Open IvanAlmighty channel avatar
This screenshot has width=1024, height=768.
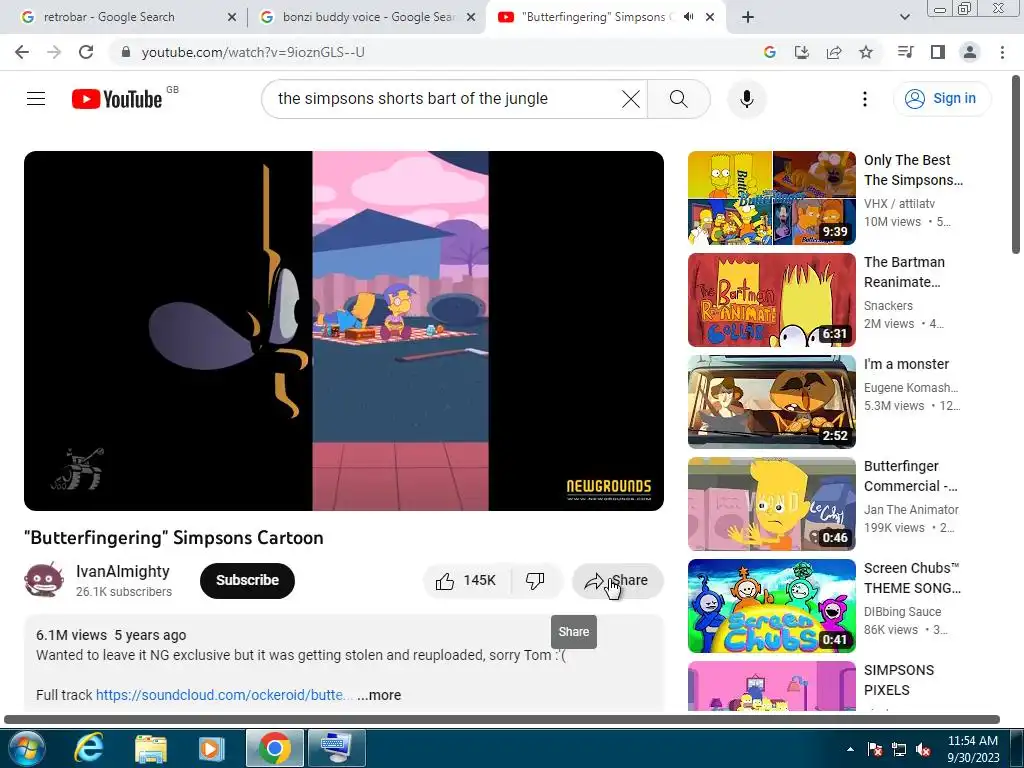click(44, 580)
